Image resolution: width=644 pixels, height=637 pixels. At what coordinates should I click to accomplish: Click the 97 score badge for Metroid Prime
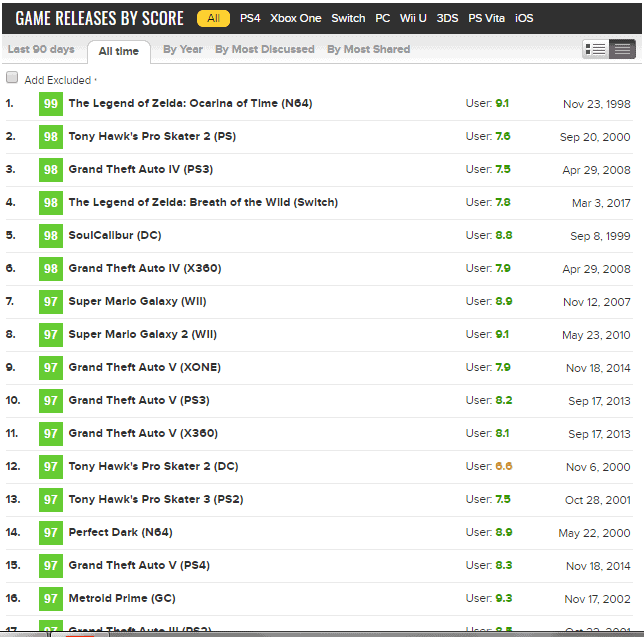[x=51, y=599]
